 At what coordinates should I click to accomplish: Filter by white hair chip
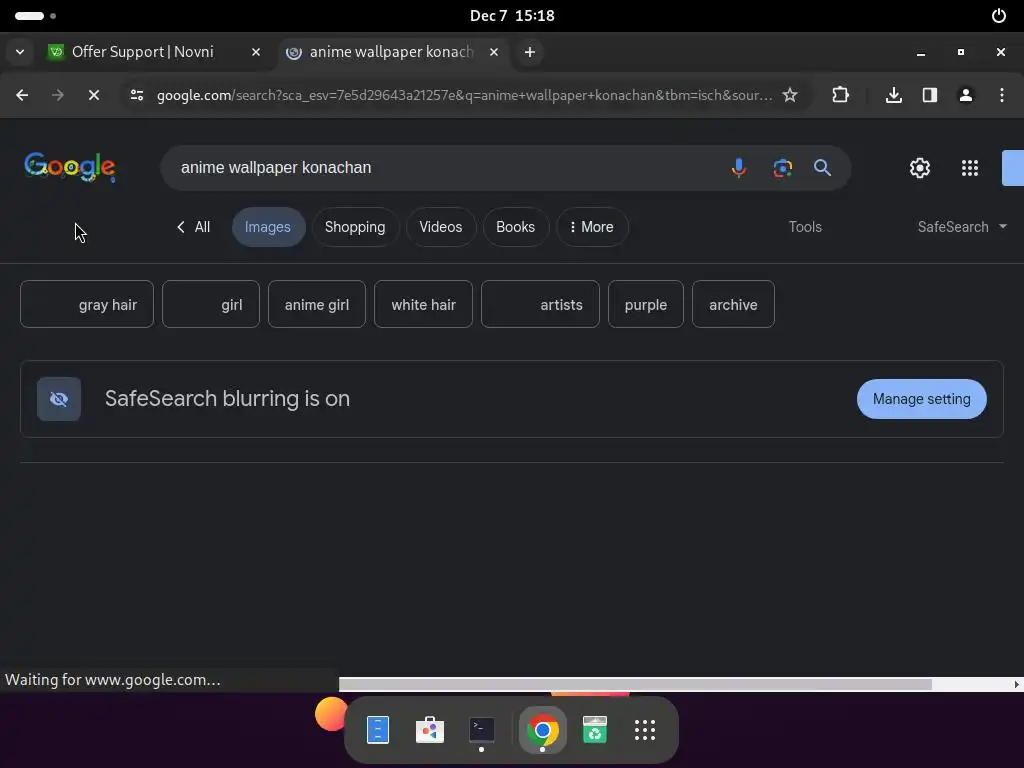423,304
